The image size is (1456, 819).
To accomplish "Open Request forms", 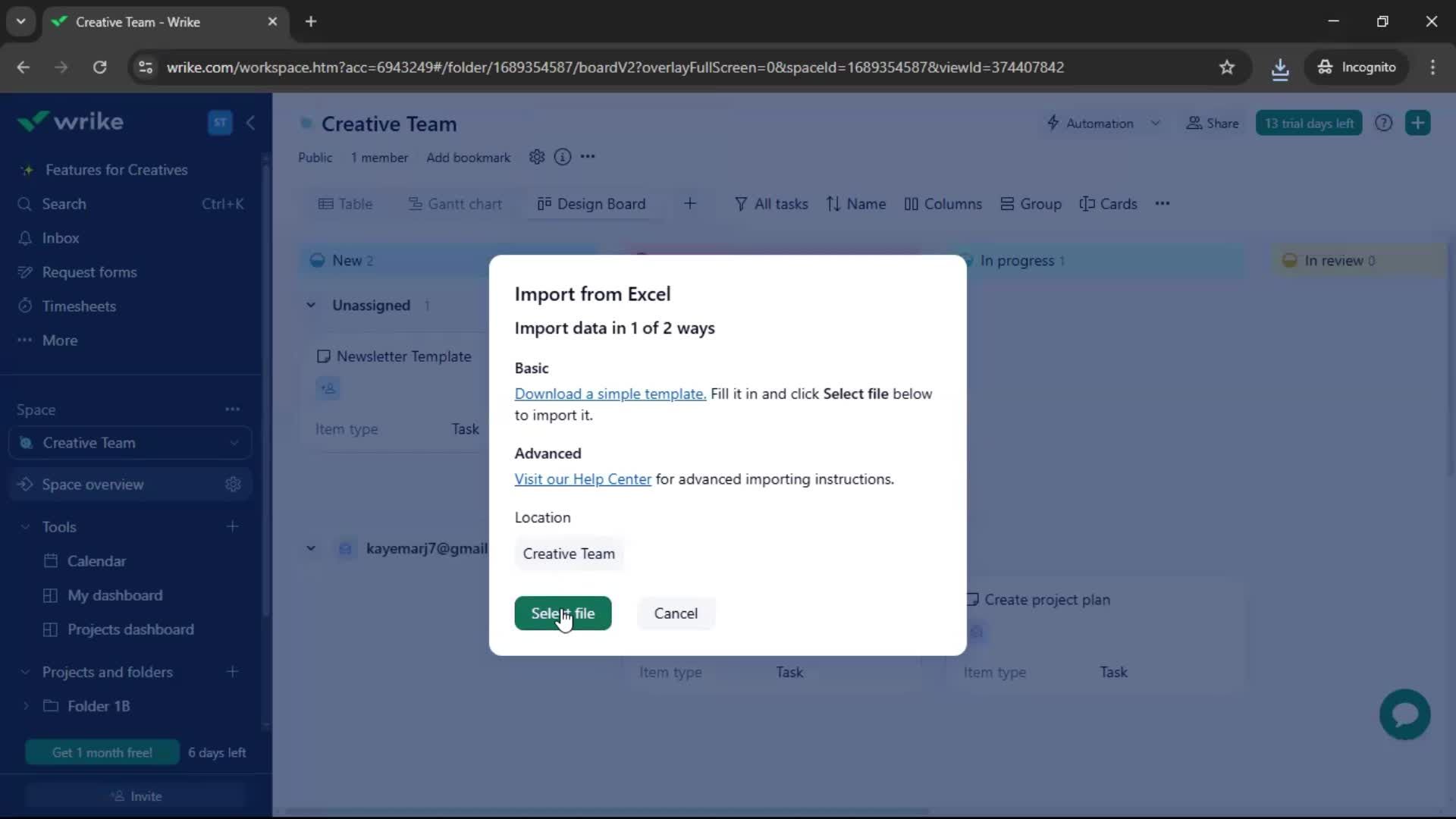I will tap(89, 272).
